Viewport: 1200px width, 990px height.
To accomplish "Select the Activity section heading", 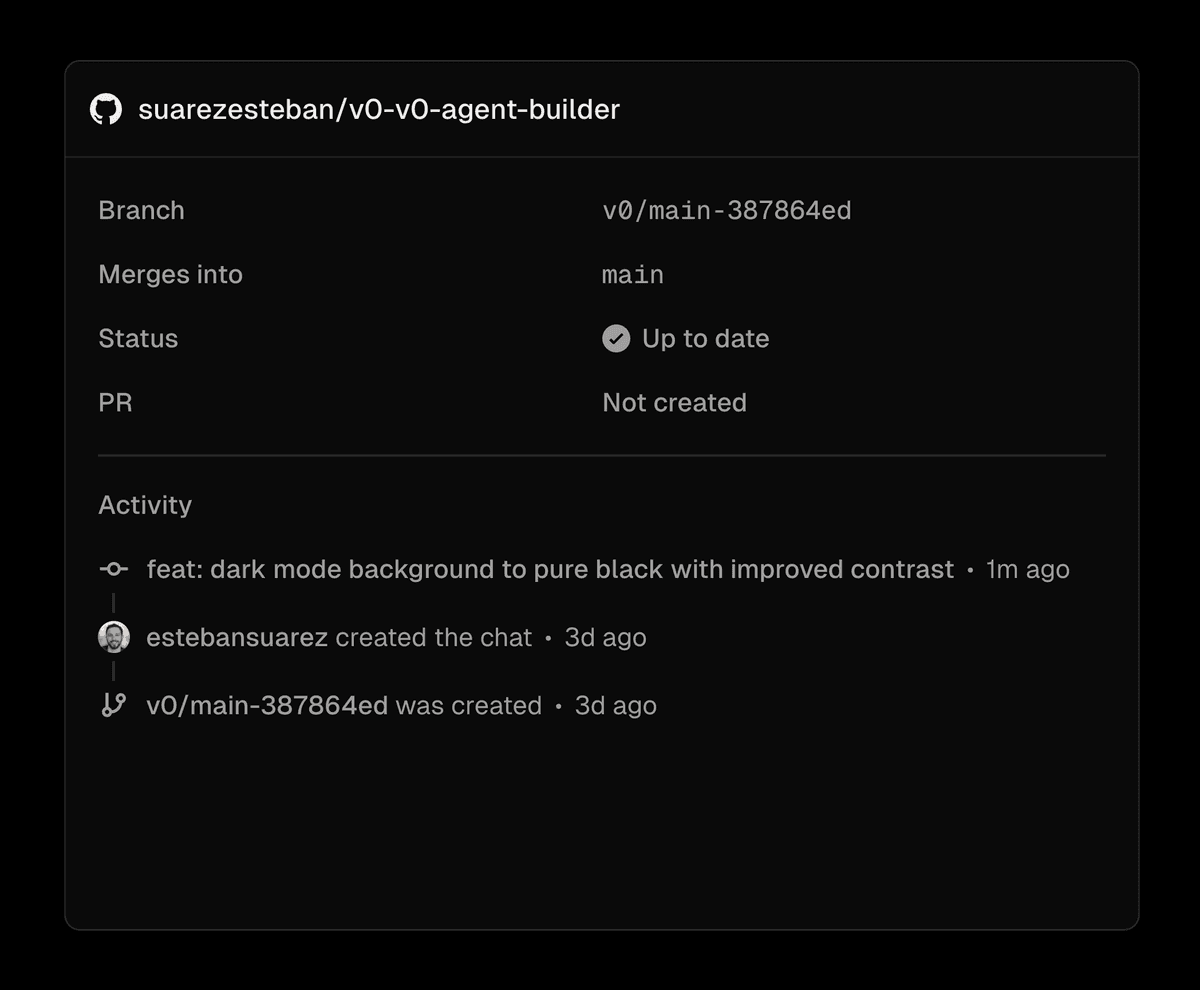I will pyautogui.click(x=145, y=505).
